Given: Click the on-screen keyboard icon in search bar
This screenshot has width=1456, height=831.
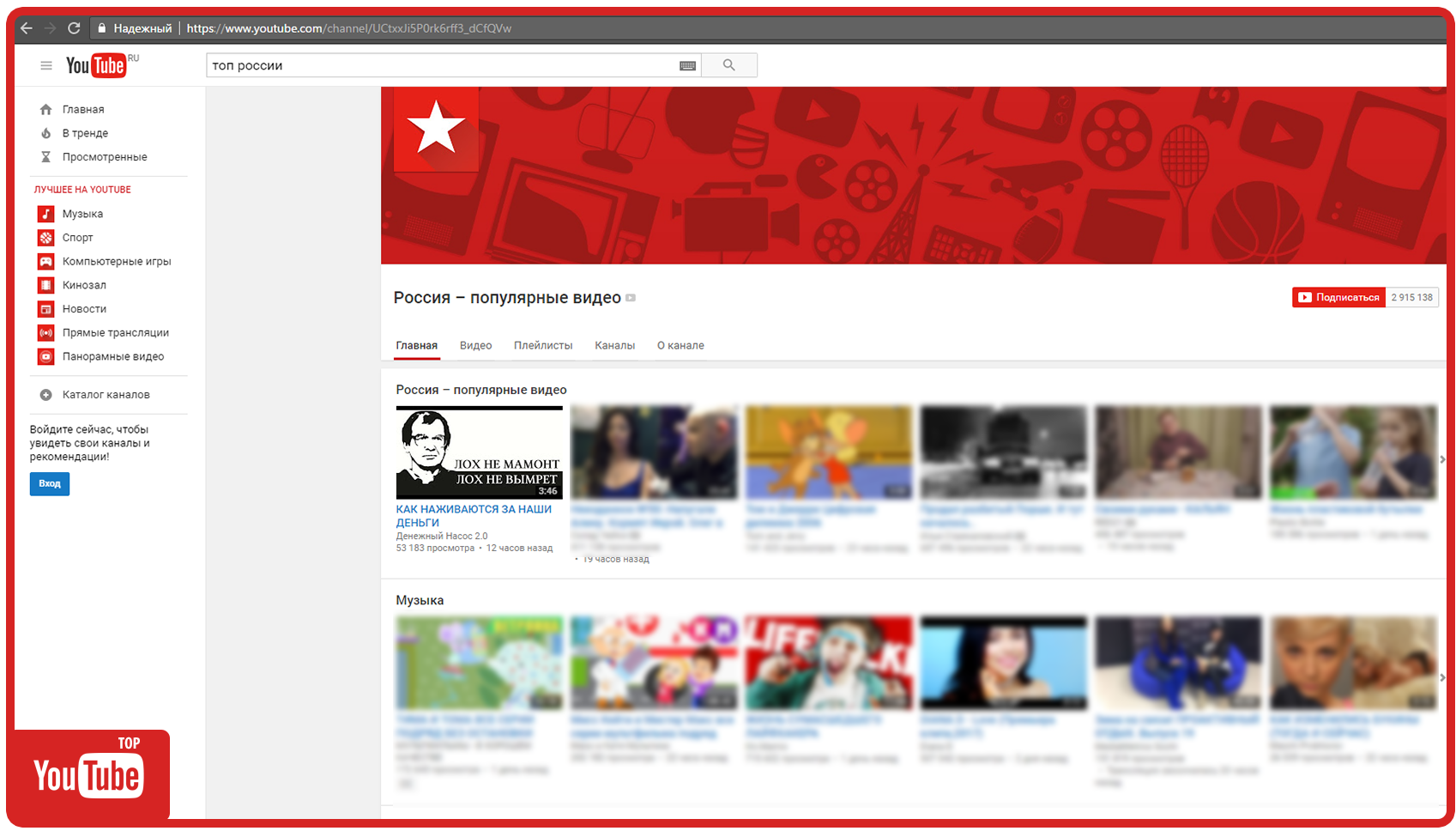Looking at the screenshot, I should coord(687,64).
